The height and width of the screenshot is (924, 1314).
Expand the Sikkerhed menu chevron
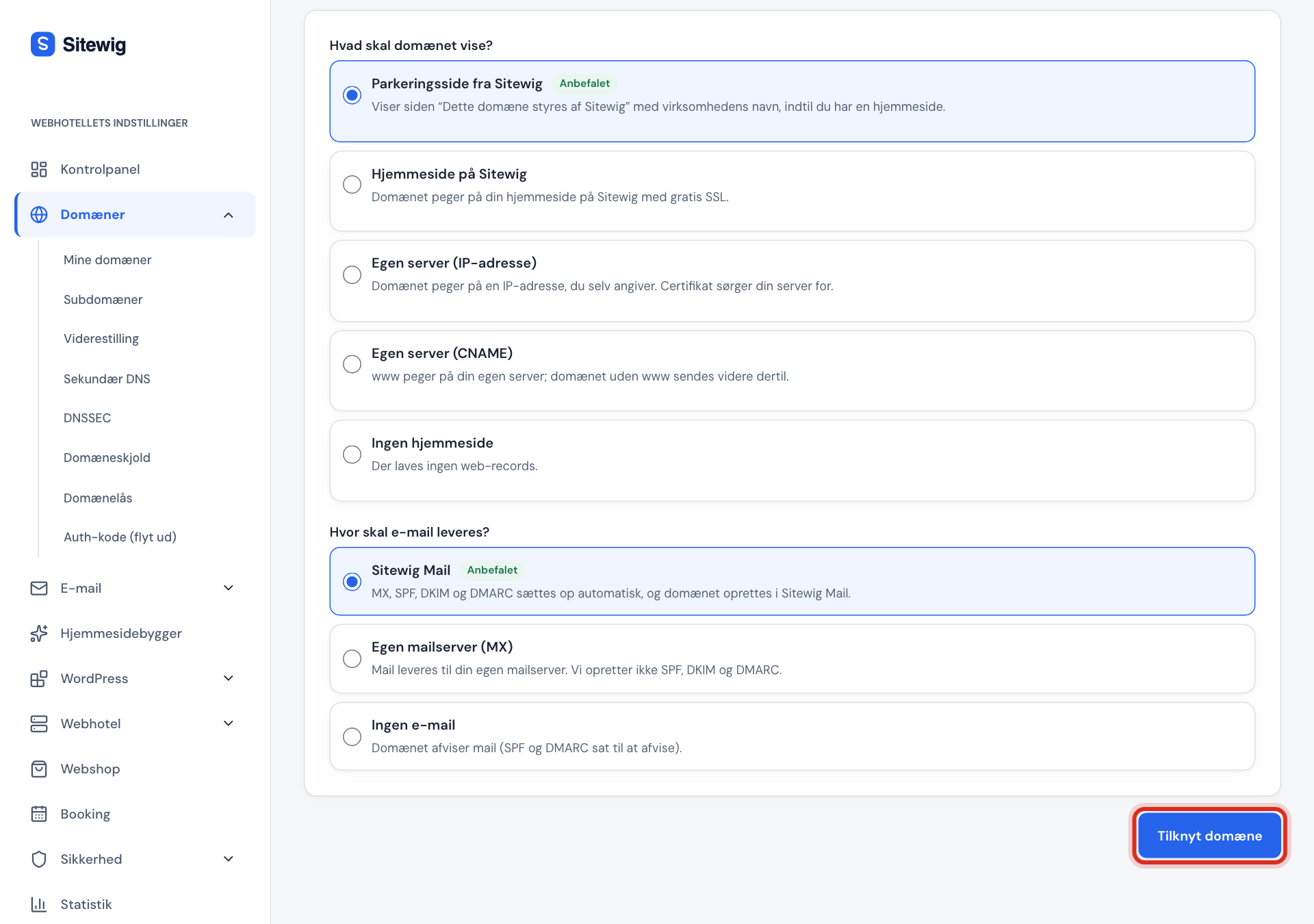[x=229, y=859]
